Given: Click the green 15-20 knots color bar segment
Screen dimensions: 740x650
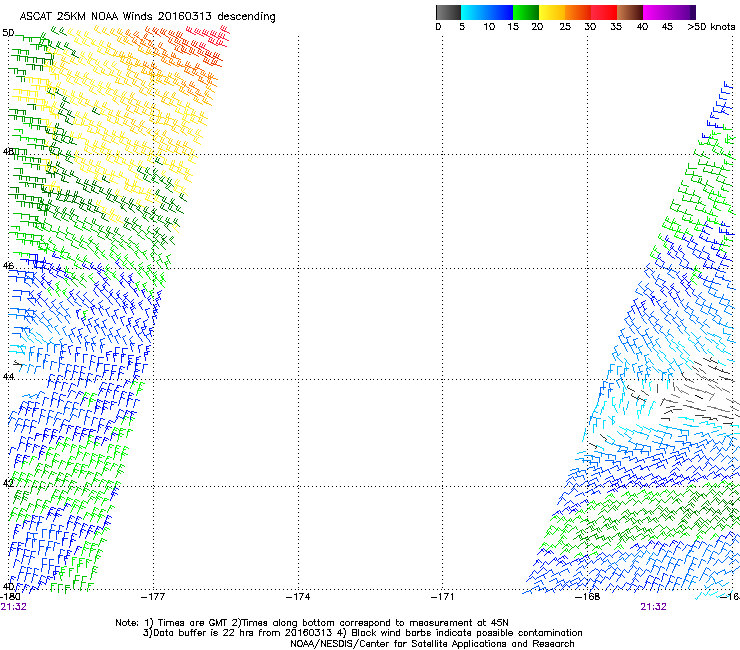Looking at the screenshot, I should 526,12.
